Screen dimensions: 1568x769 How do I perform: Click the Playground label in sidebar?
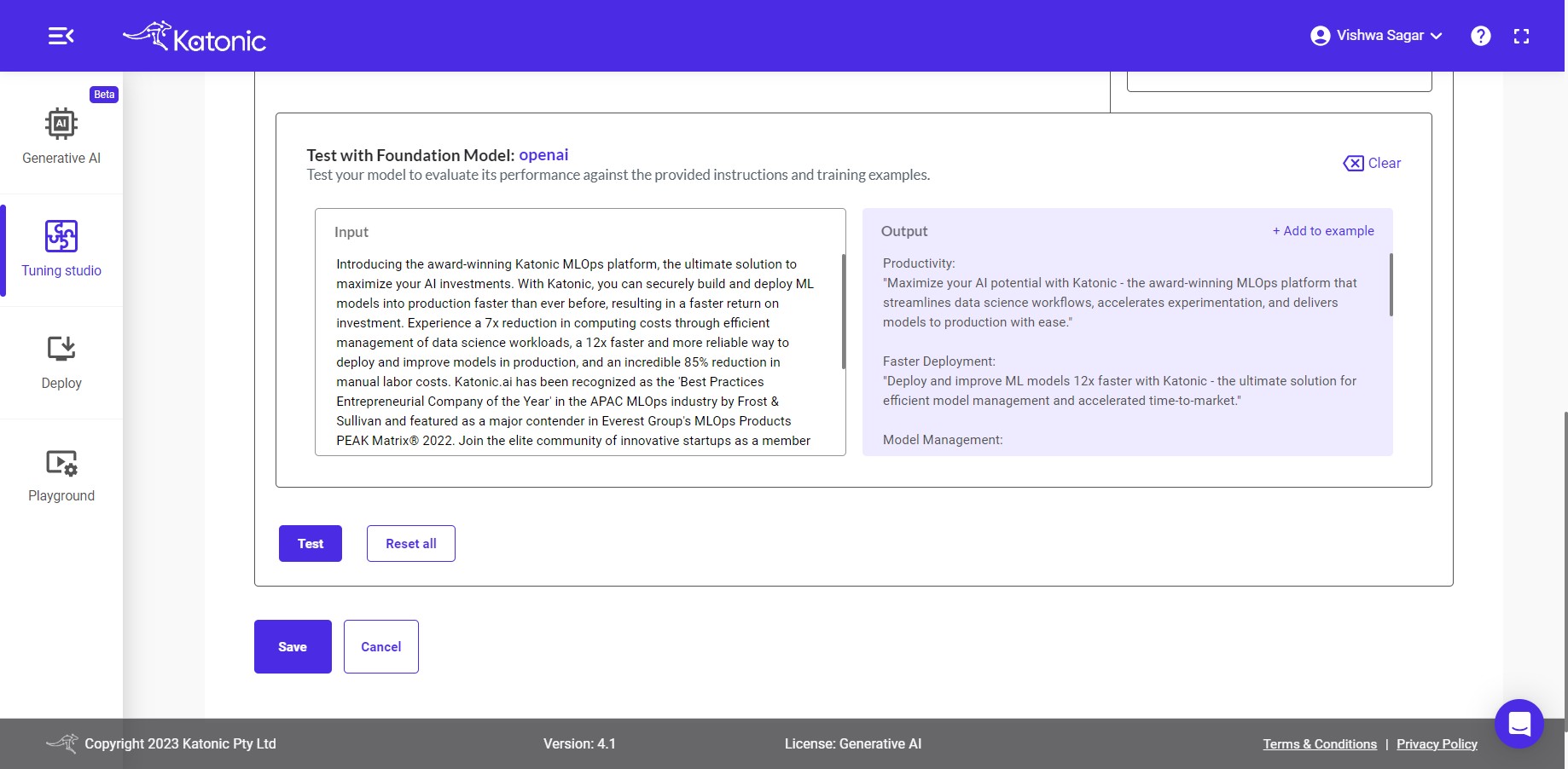pyautogui.click(x=61, y=495)
